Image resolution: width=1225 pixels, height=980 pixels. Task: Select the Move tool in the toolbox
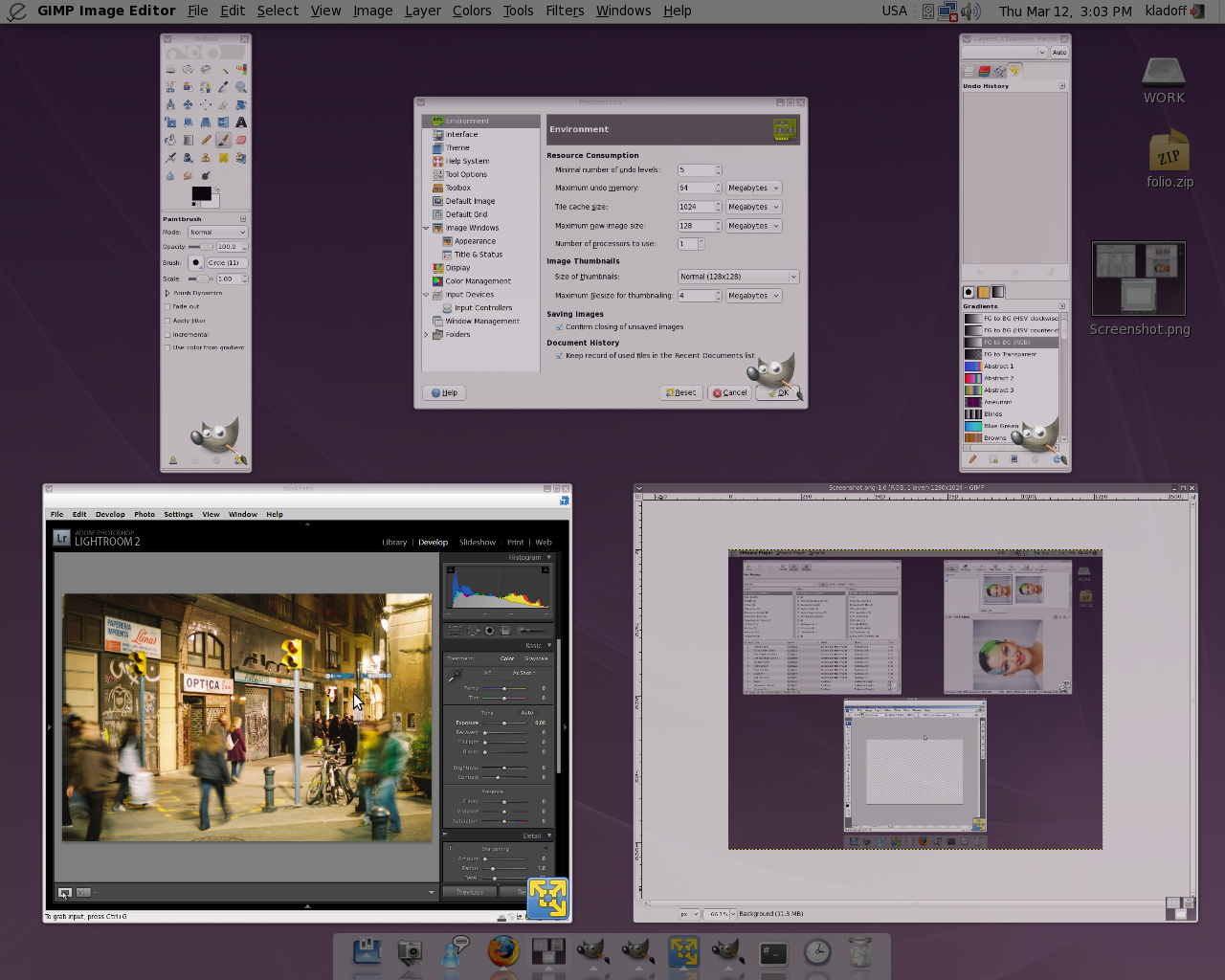click(x=188, y=104)
